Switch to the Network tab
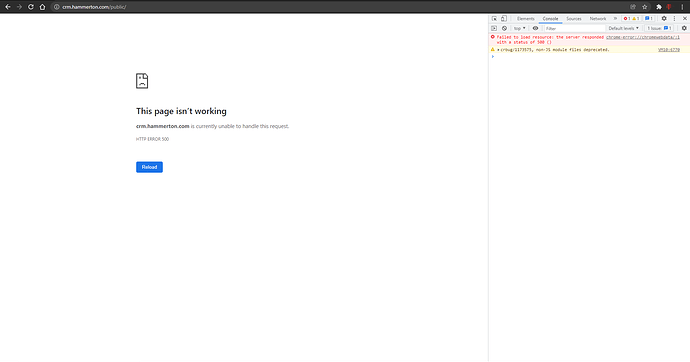The image size is (690, 362). tap(598, 18)
